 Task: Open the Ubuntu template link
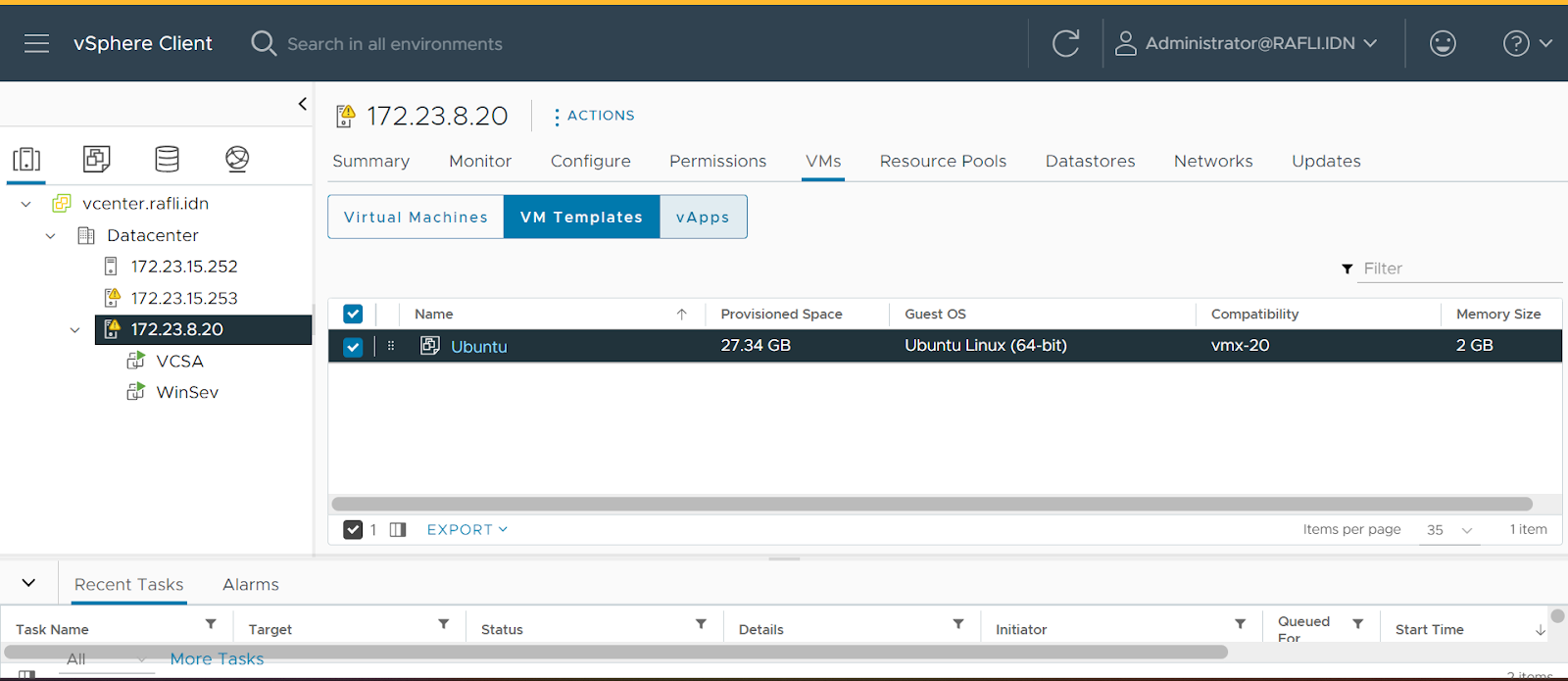coord(479,346)
